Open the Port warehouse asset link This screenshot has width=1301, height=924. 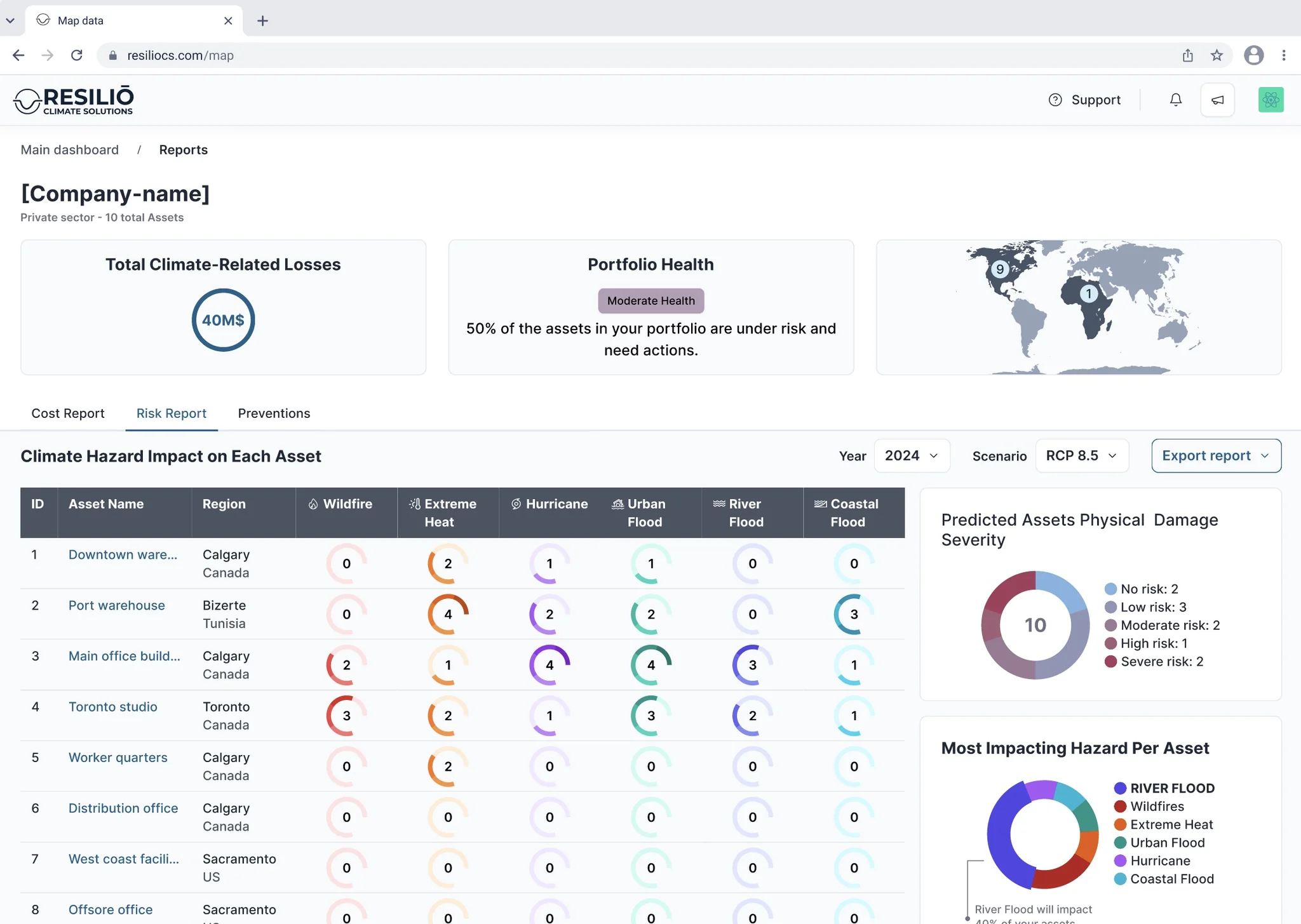(116, 605)
